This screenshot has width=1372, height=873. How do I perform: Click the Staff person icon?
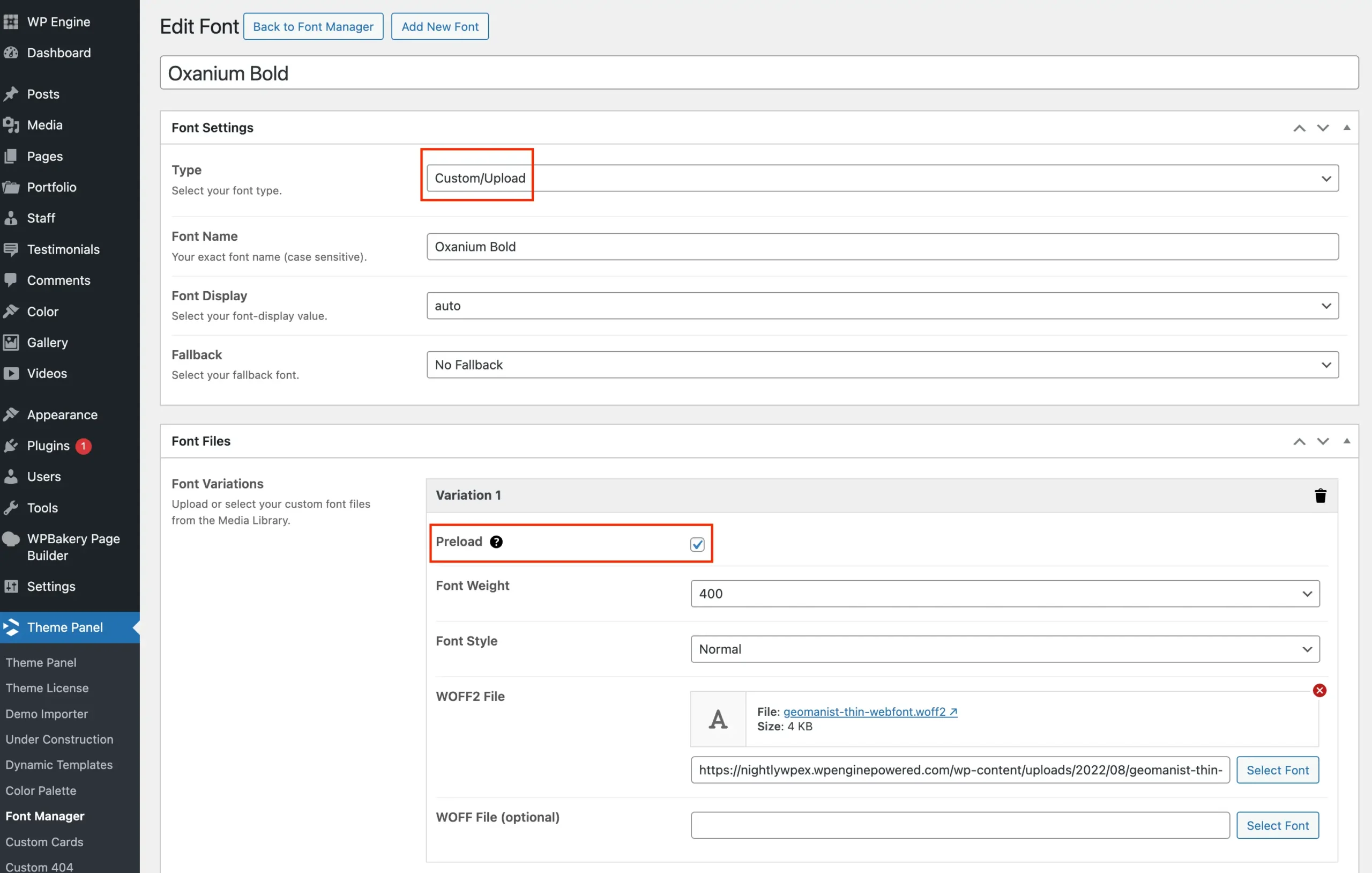(x=11, y=218)
